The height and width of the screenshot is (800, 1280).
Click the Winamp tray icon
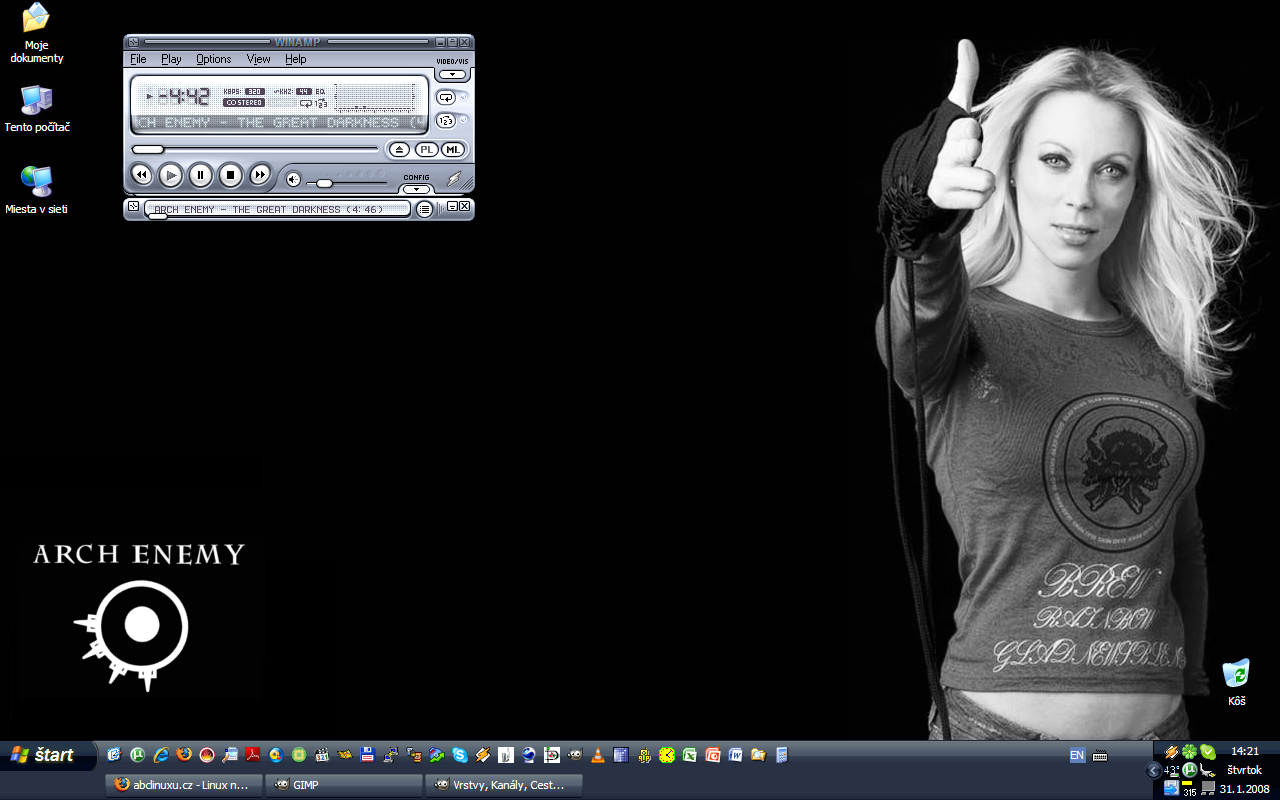point(1172,752)
